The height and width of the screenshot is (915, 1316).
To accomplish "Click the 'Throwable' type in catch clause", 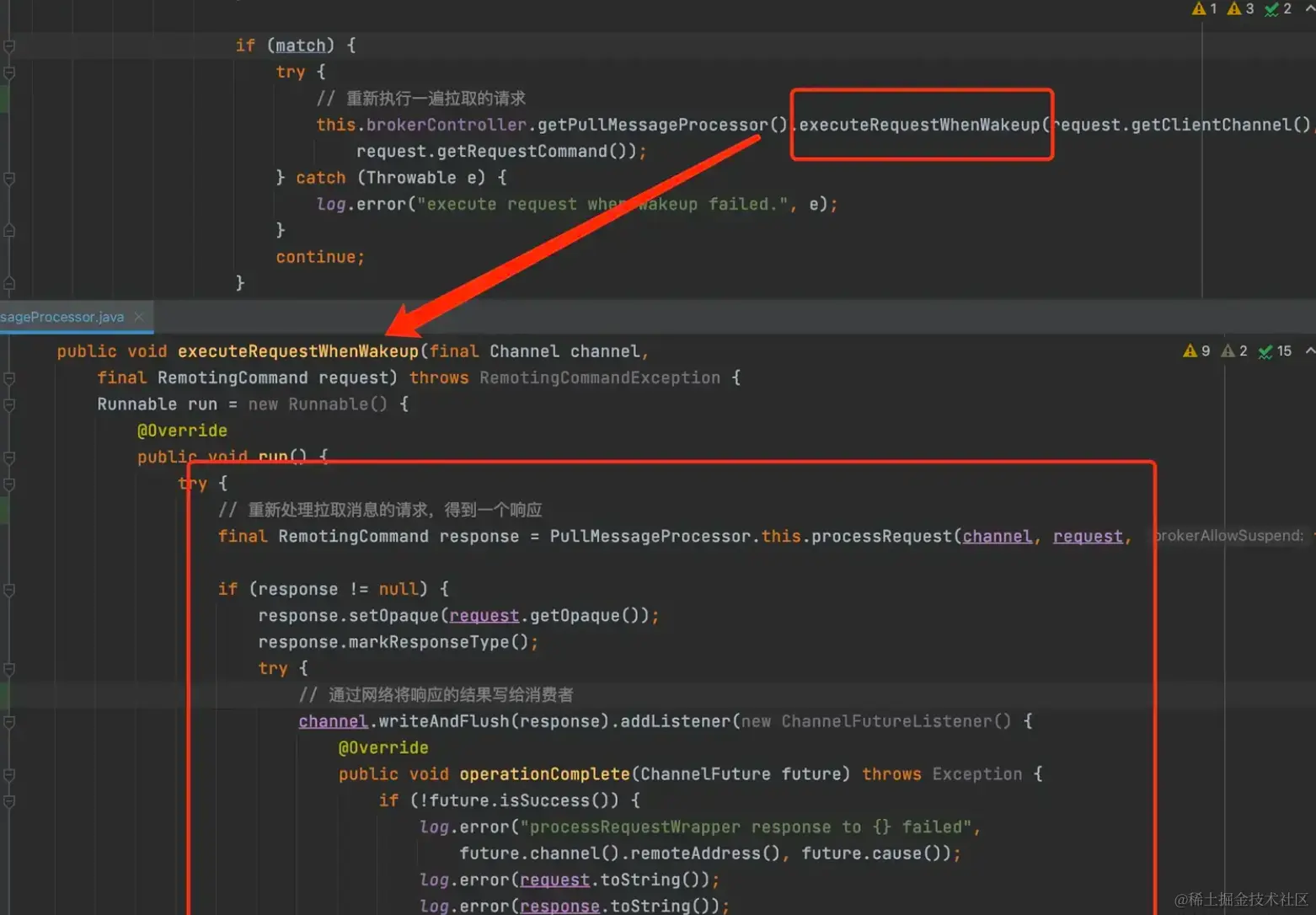I will click(x=411, y=178).
